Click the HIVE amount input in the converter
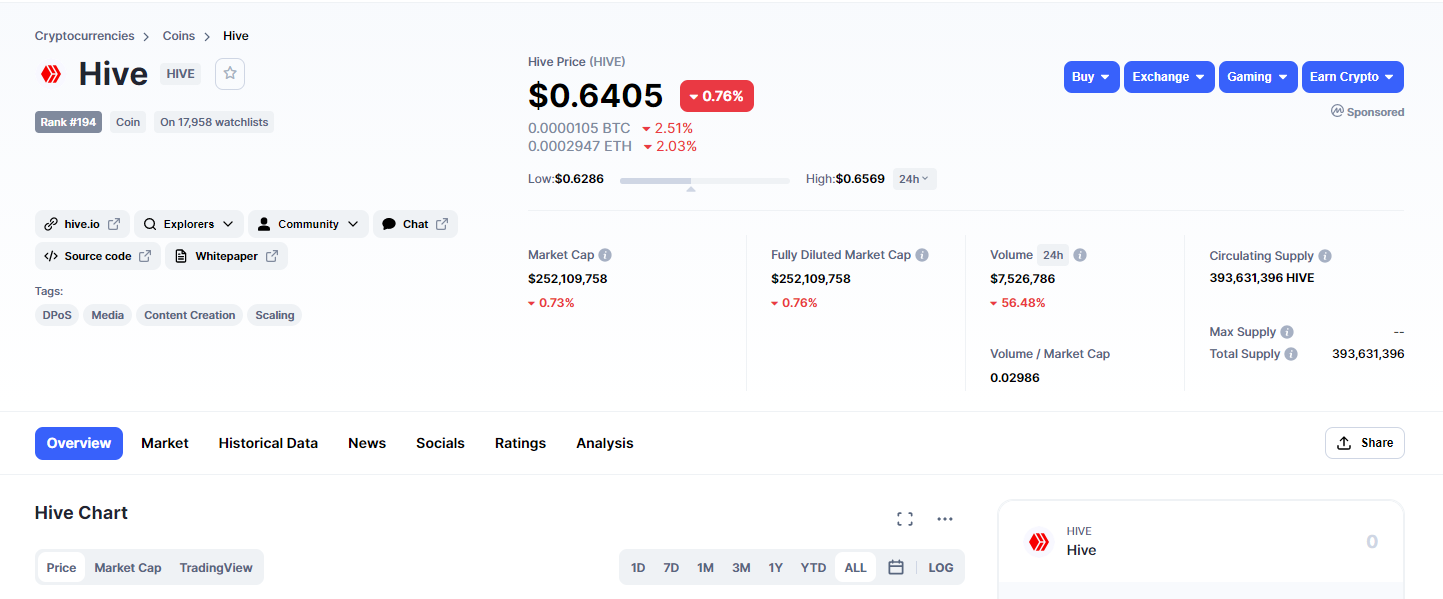 1372,542
